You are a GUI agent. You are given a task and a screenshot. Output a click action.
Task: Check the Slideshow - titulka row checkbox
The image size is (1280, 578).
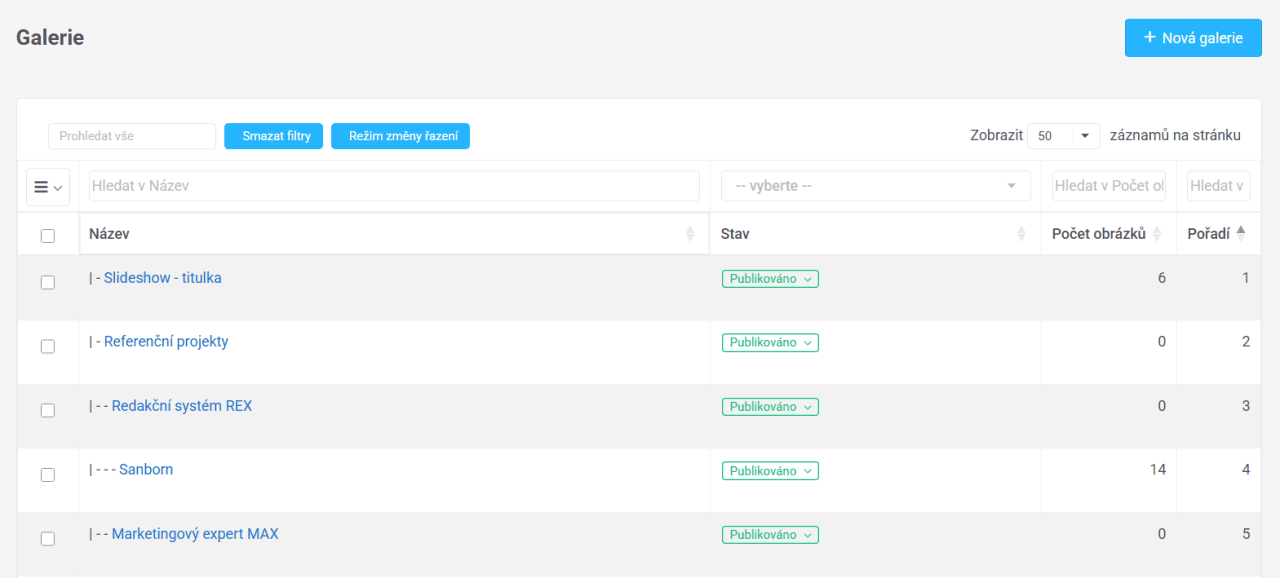click(48, 283)
